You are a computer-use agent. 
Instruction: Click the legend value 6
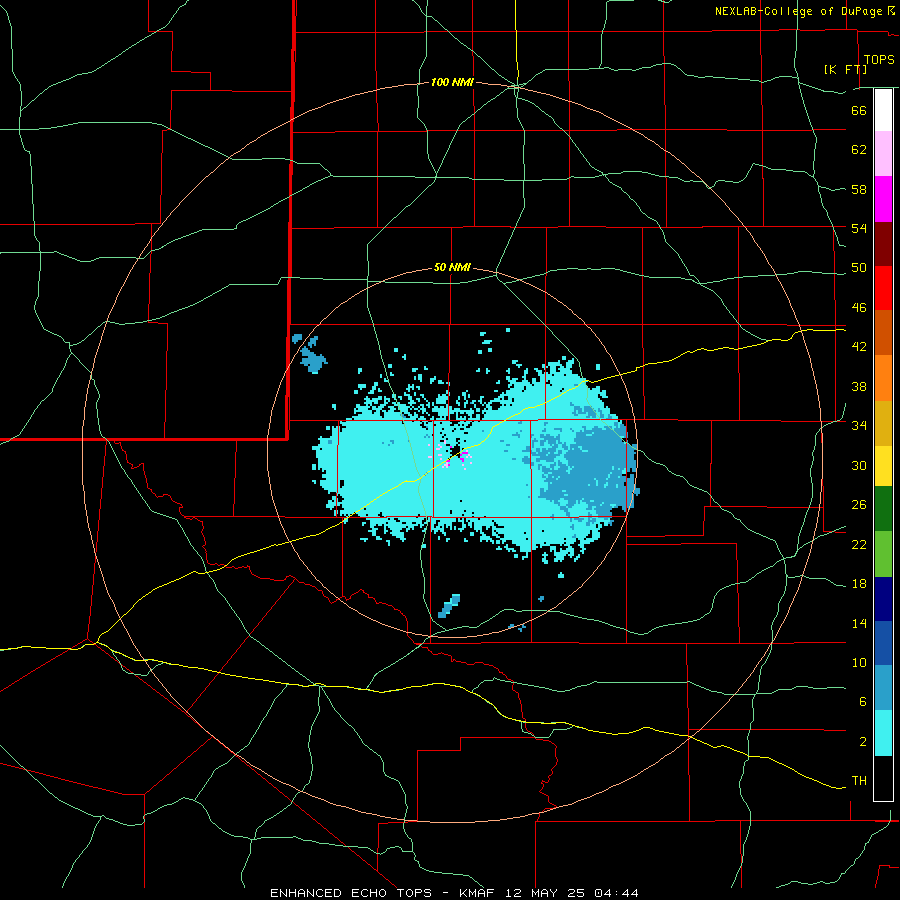(863, 702)
